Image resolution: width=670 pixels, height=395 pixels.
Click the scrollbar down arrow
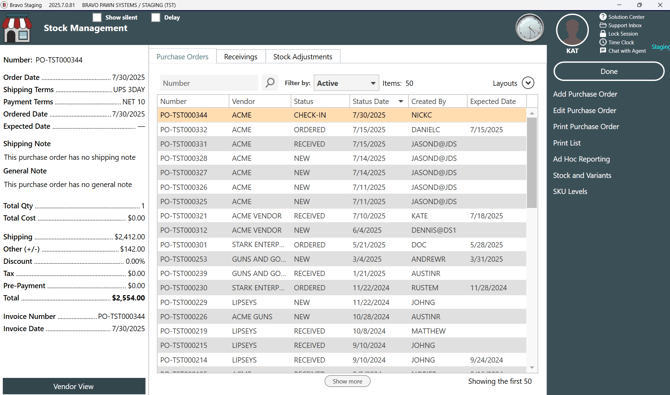[x=532, y=367]
